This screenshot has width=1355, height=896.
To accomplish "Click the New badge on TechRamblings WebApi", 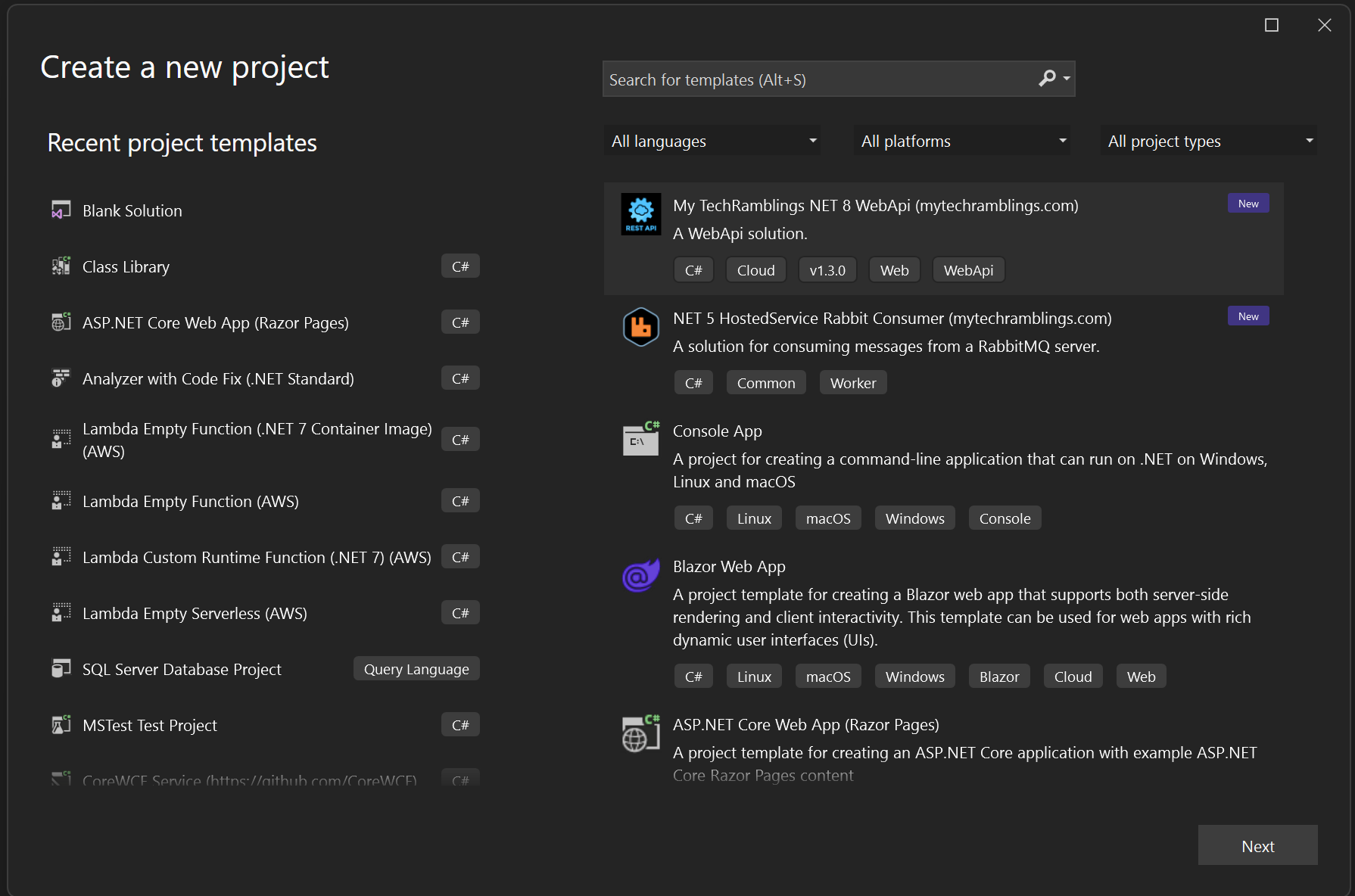I will pos(1248,204).
